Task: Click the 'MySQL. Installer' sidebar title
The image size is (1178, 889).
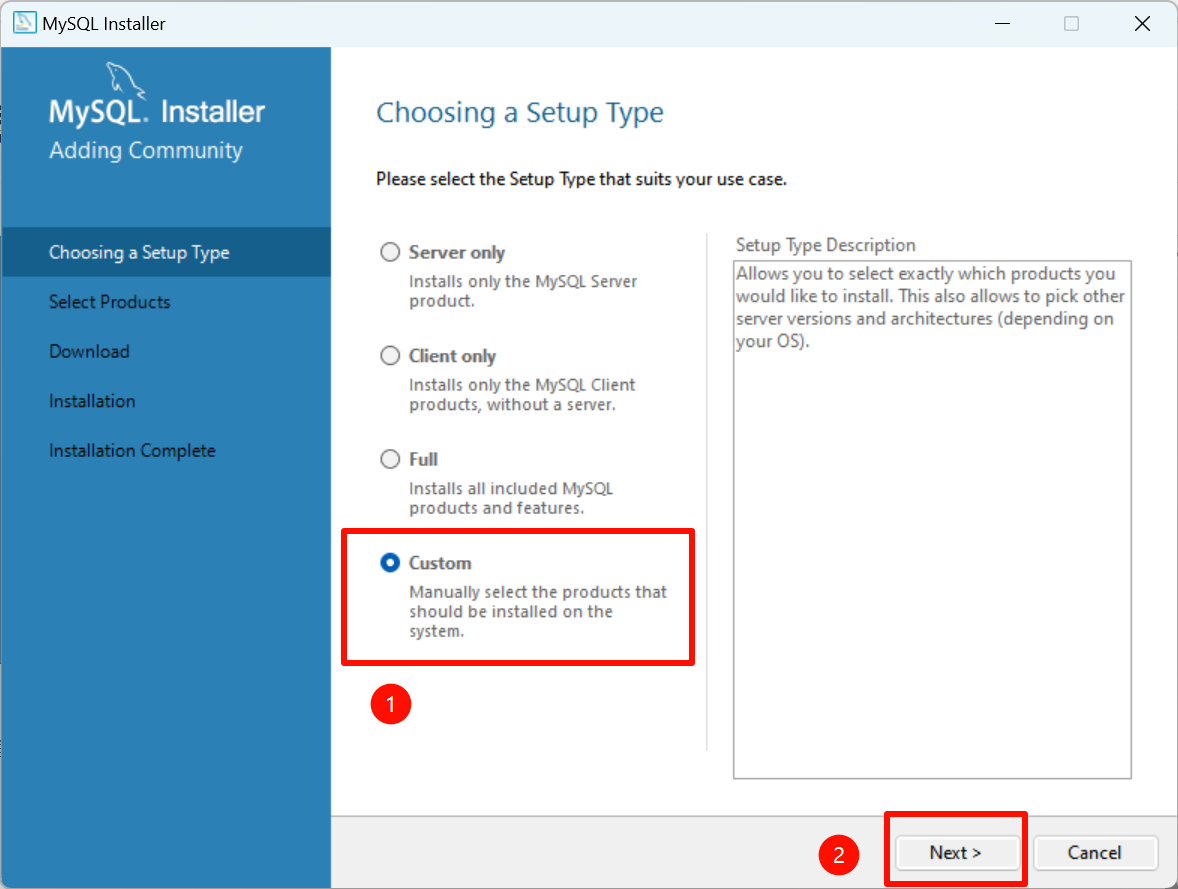Action: pos(157,112)
